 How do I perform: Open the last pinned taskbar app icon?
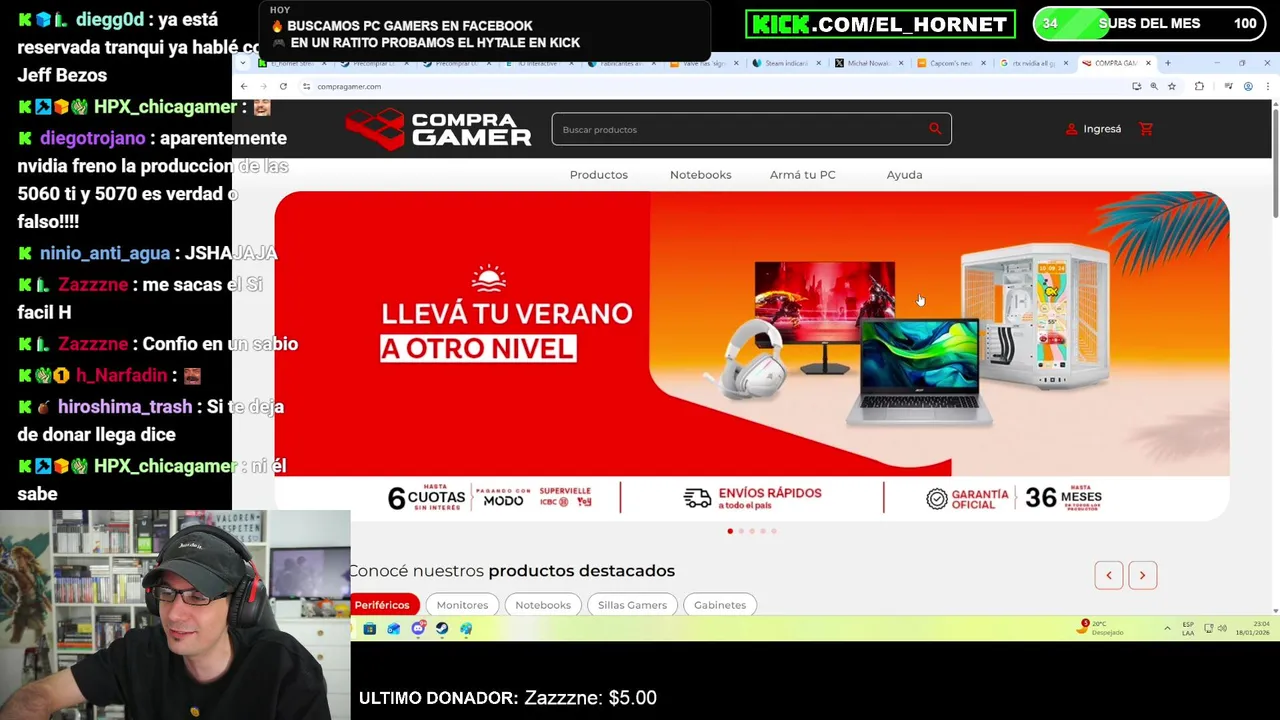pyautogui.click(x=466, y=629)
